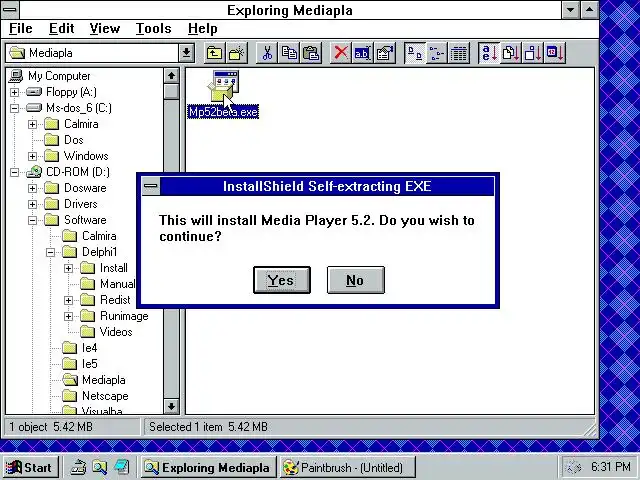The width and height of the screenshot is (640, 480).
Task: Click tree scrollbar up arrow
Action: tap(171, 76)
